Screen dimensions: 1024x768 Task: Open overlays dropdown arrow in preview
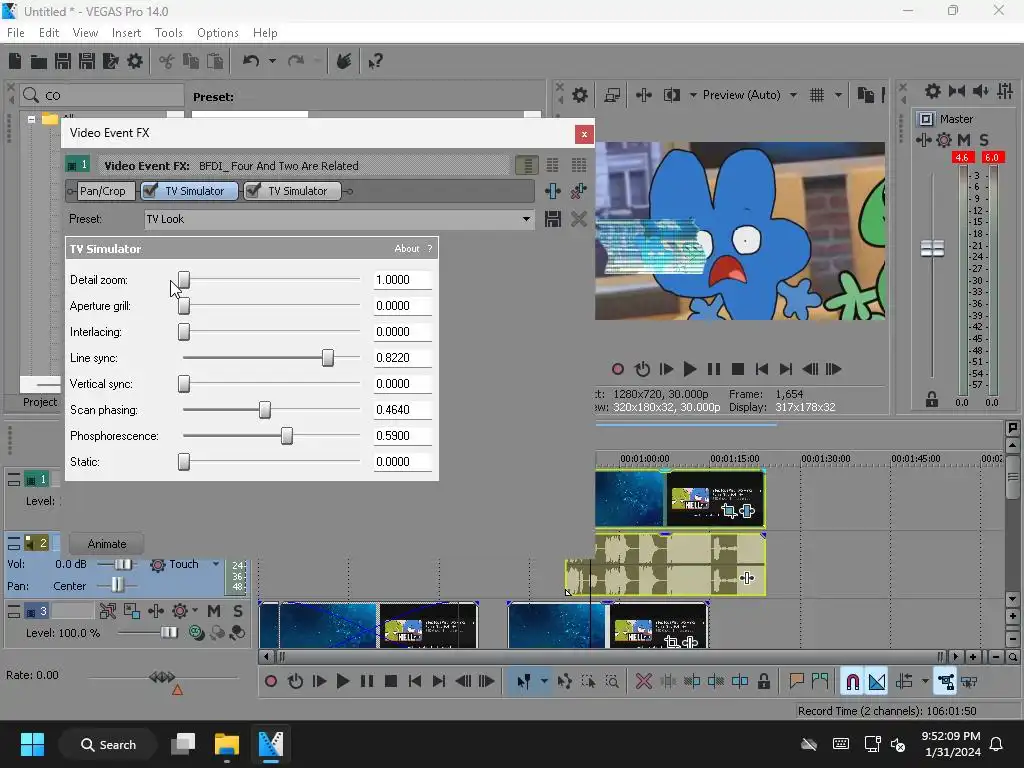point(839,95)
